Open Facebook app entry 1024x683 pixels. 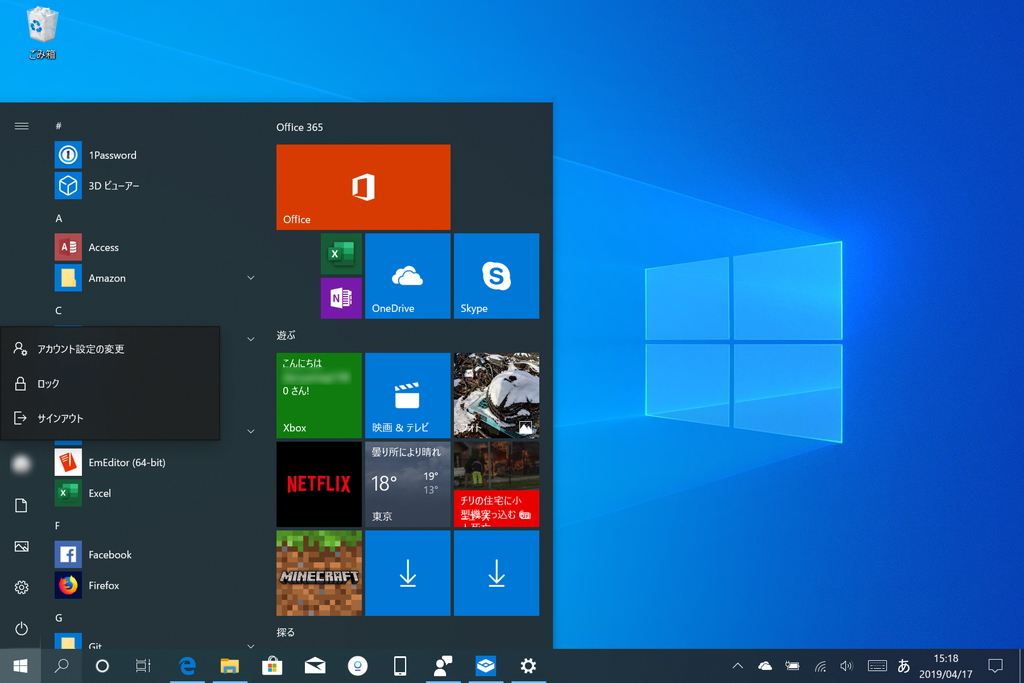click(152, 554)
